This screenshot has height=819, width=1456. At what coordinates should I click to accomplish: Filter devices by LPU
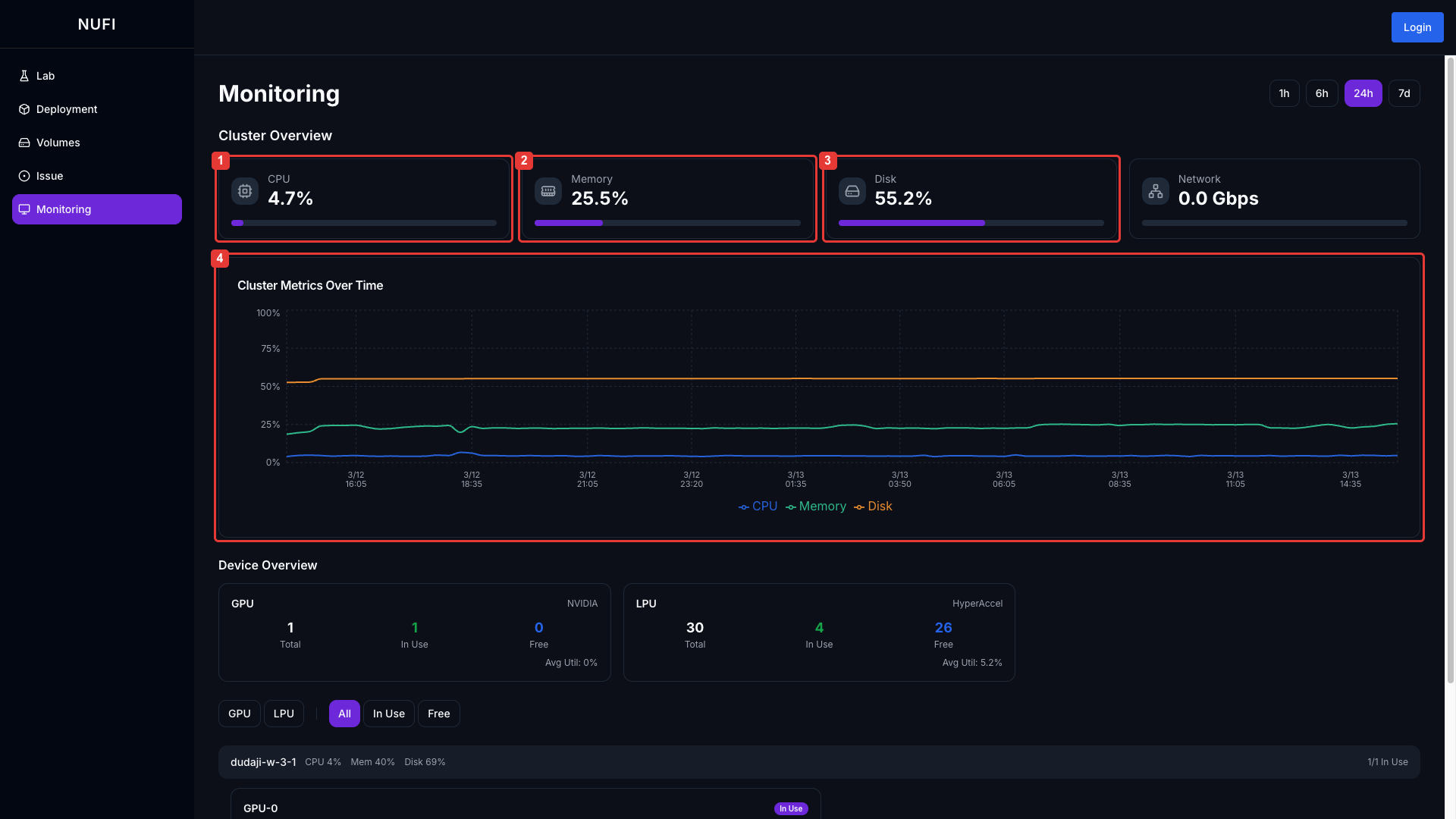[284, 714]
